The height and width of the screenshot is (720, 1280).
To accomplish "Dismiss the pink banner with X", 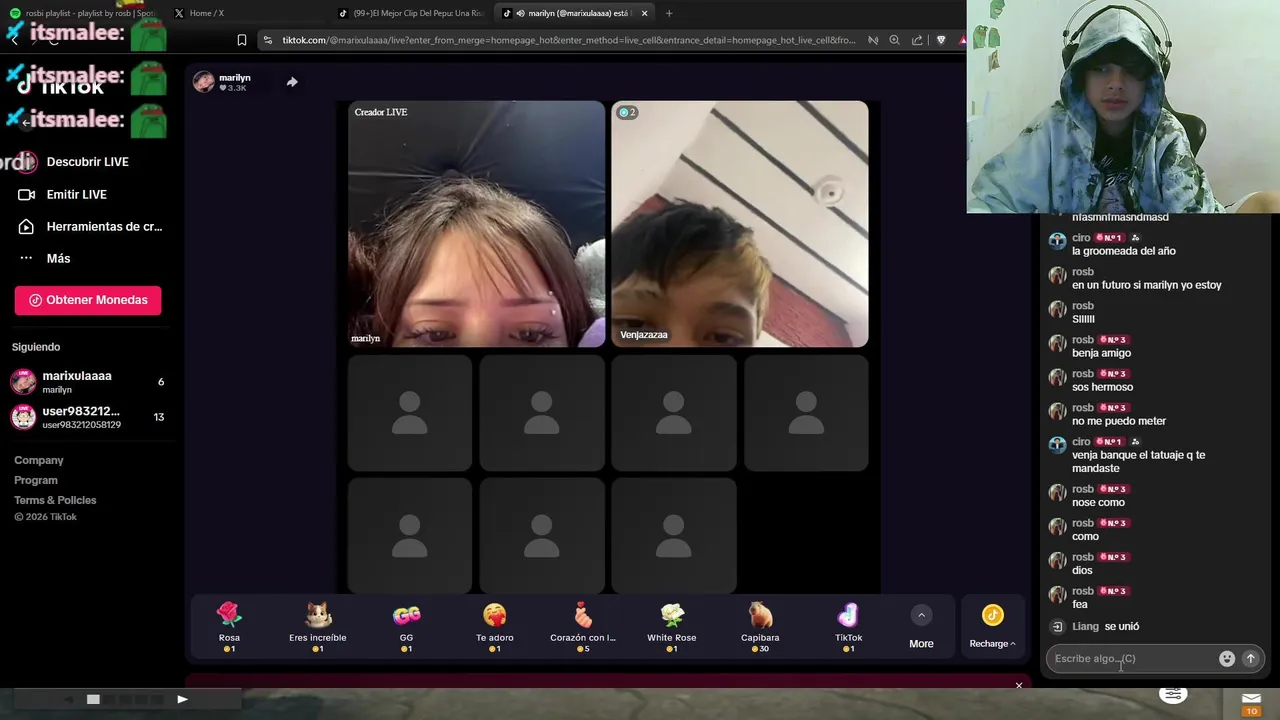I will pyautogui.click(x=1019, y=685).
